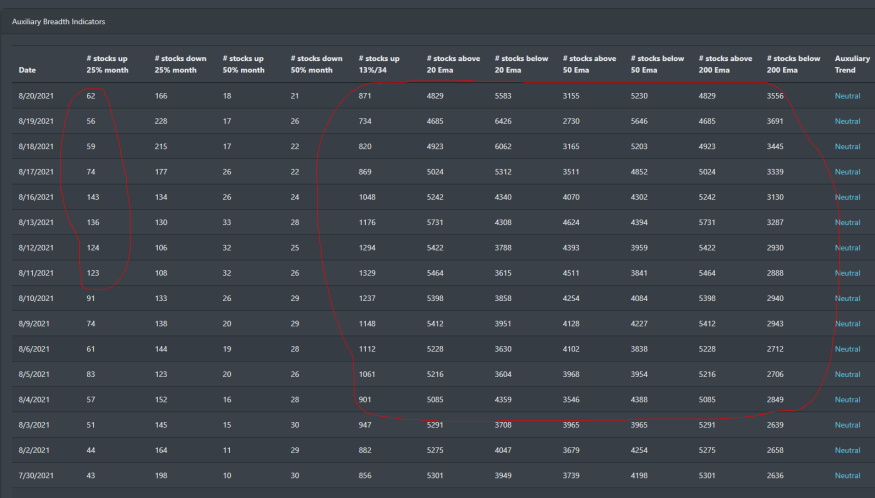Select the 8/6/2021 date cell
Image resolution: width=875 pixels, height=498 pixels.
(34, 349)
